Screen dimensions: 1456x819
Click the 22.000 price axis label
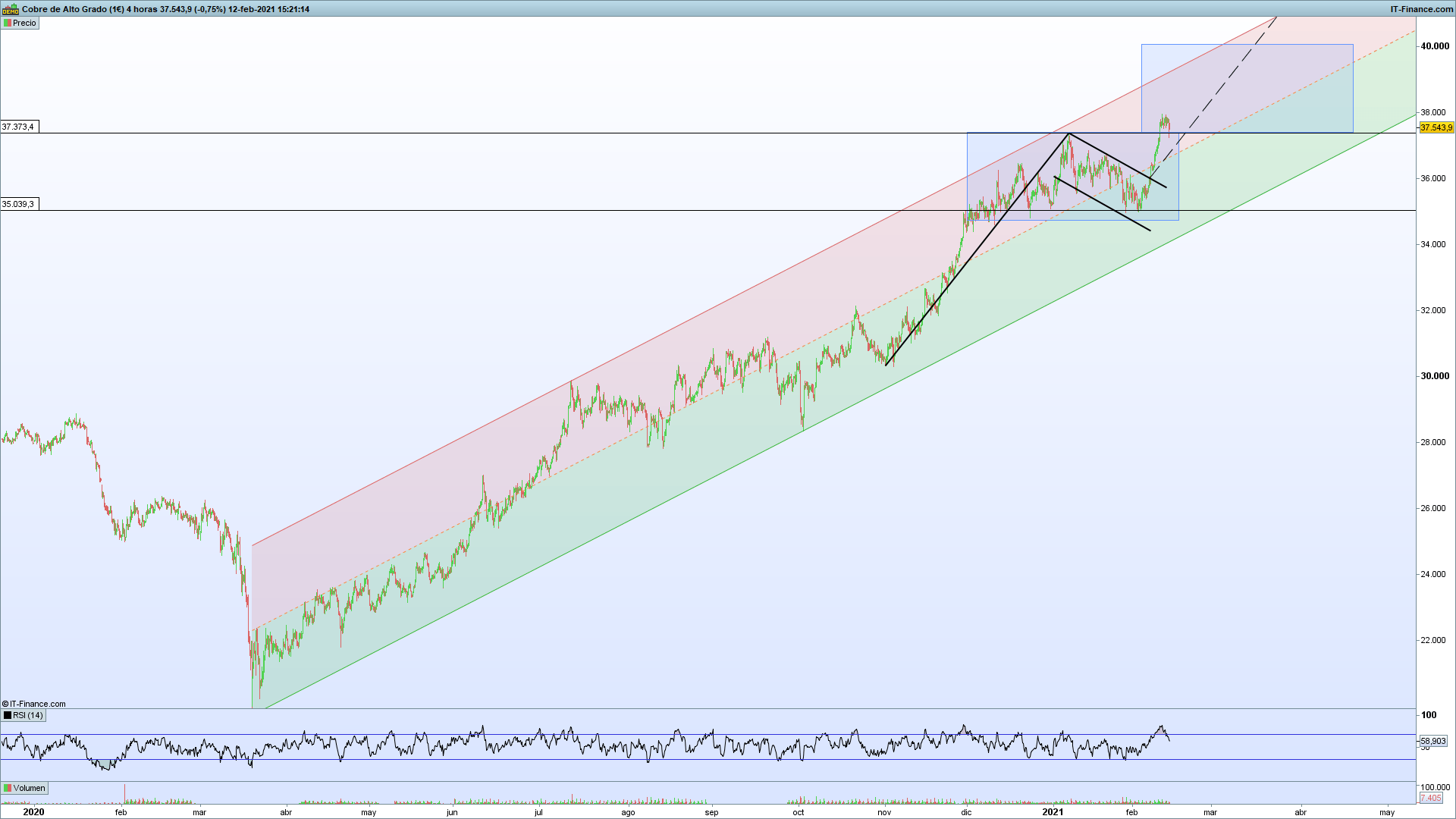(1433, 640)
